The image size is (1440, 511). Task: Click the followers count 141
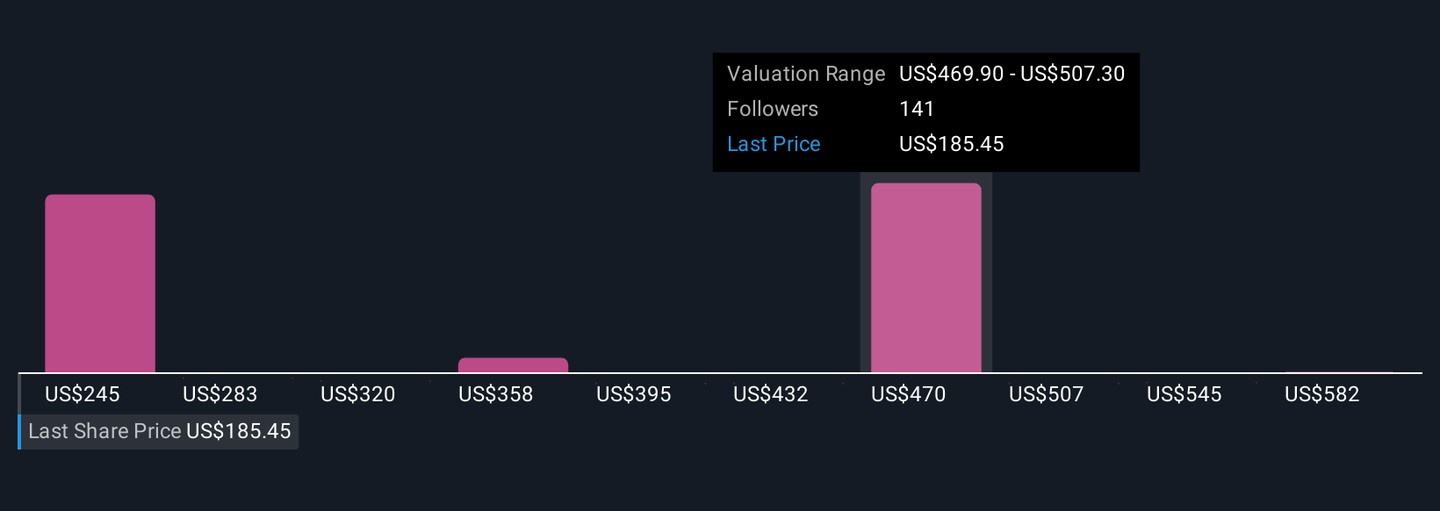point(917,109)
